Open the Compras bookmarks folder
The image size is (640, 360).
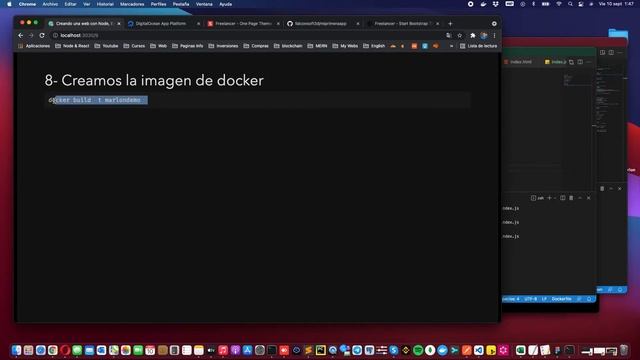point(256,46)
